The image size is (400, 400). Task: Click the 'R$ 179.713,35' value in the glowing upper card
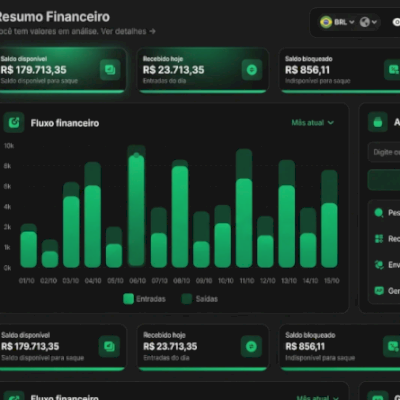pos(33,70)
